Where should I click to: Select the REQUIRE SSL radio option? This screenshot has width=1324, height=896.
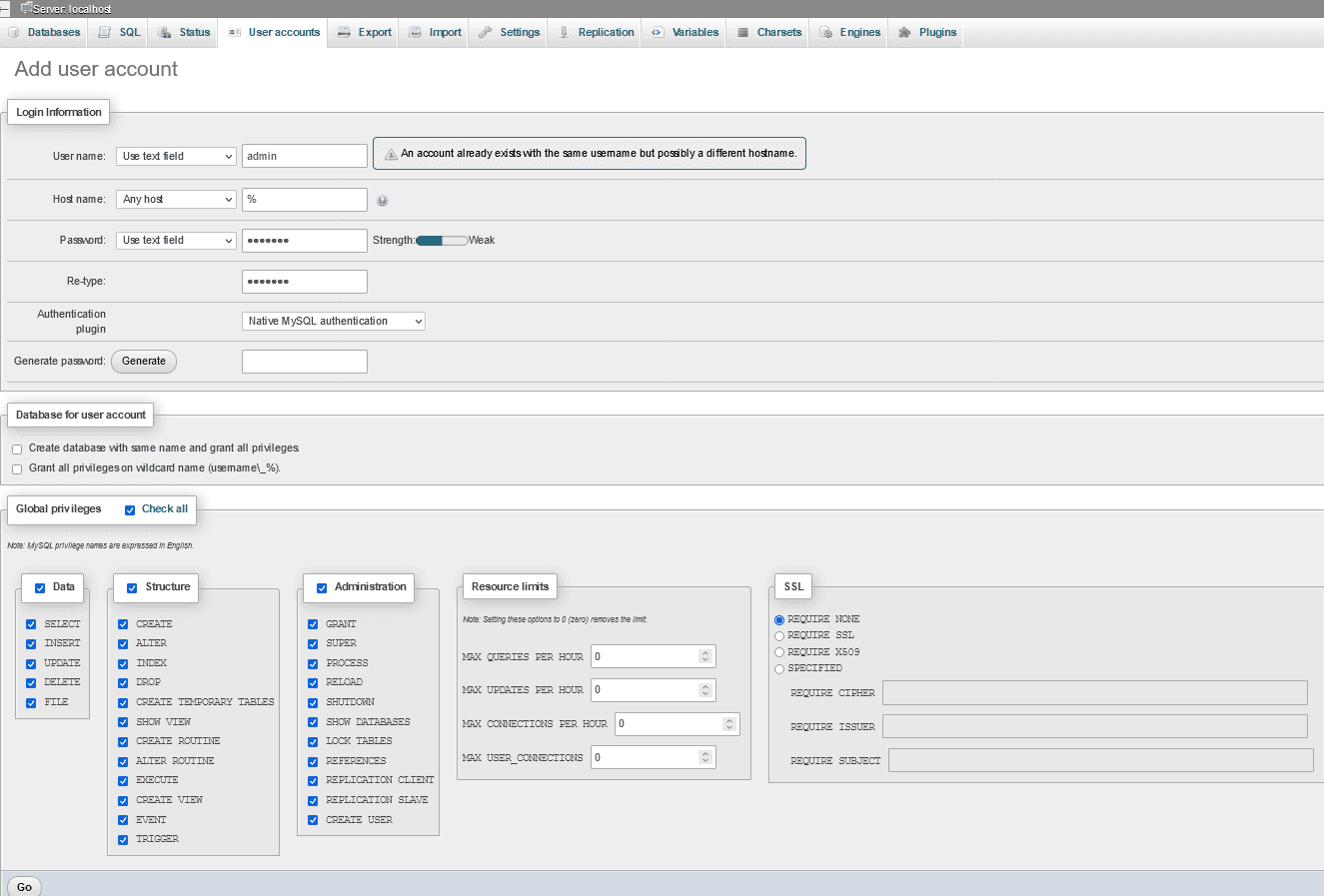point(779,636)
